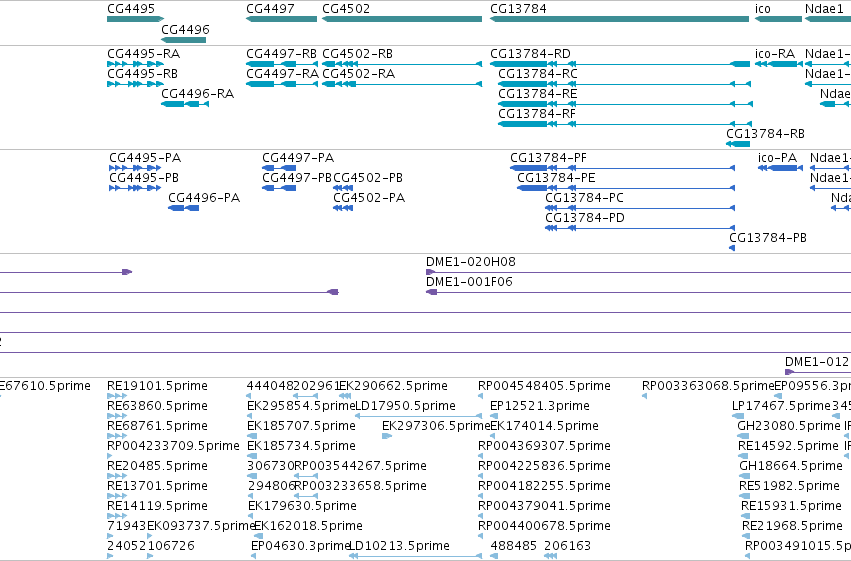Select the CG4497-PA protein feature
The width and height of the screenshot is (851, 561).
click(279, 168)
